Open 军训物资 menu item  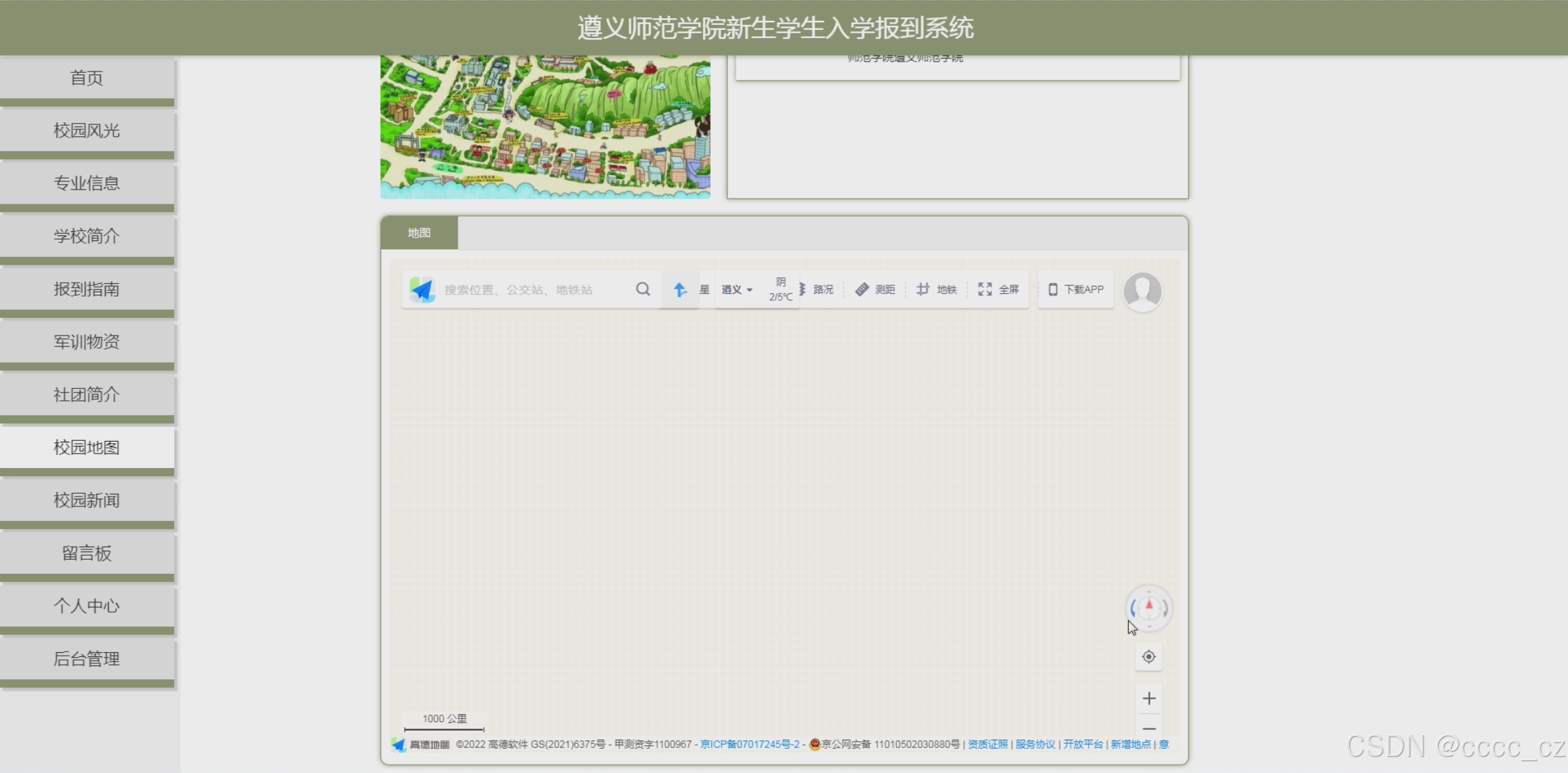click(x=87, y=342)
